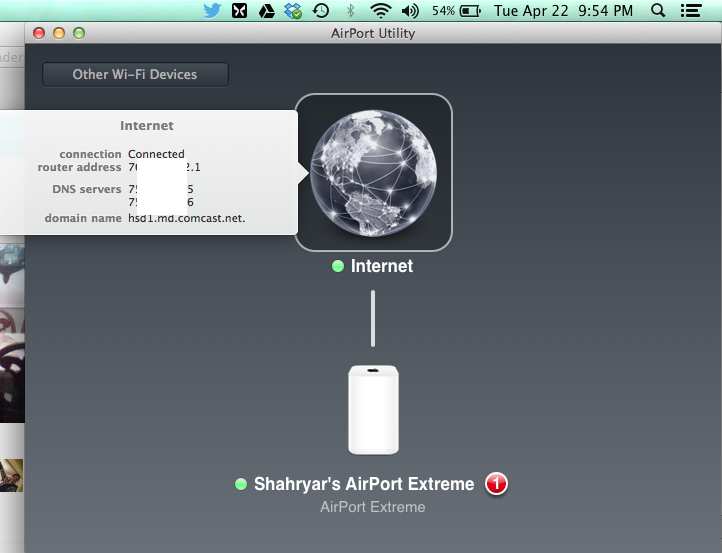Open the Twitter menu bar icon
Viewport: 722px width, 553px height.
click(x=212, y=11)
